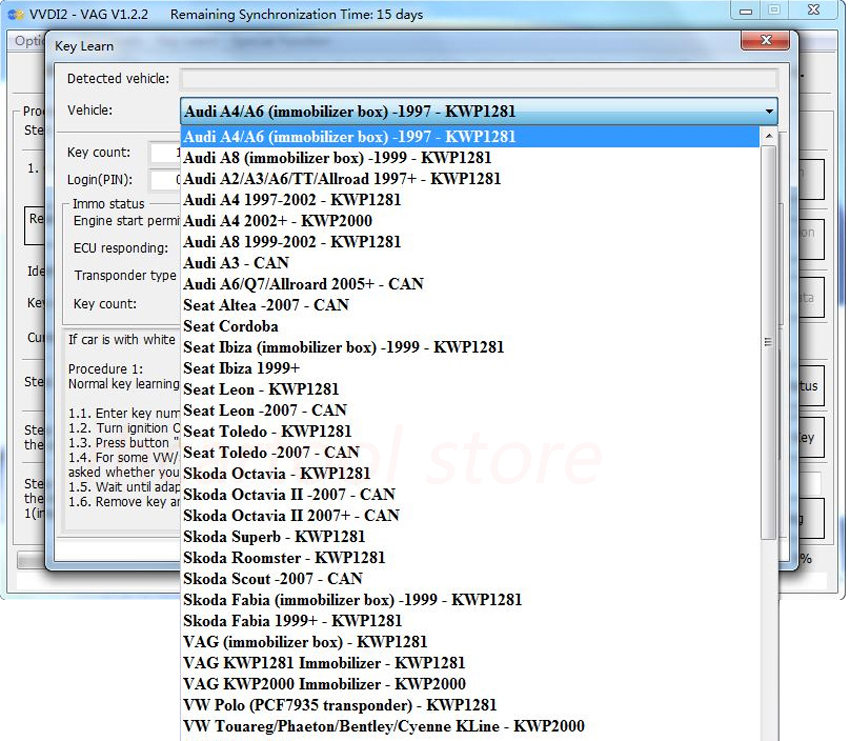850x741 pixels.
Task: Pick Seat Leon - KWP1281
Action: click(x=470, y=389)
